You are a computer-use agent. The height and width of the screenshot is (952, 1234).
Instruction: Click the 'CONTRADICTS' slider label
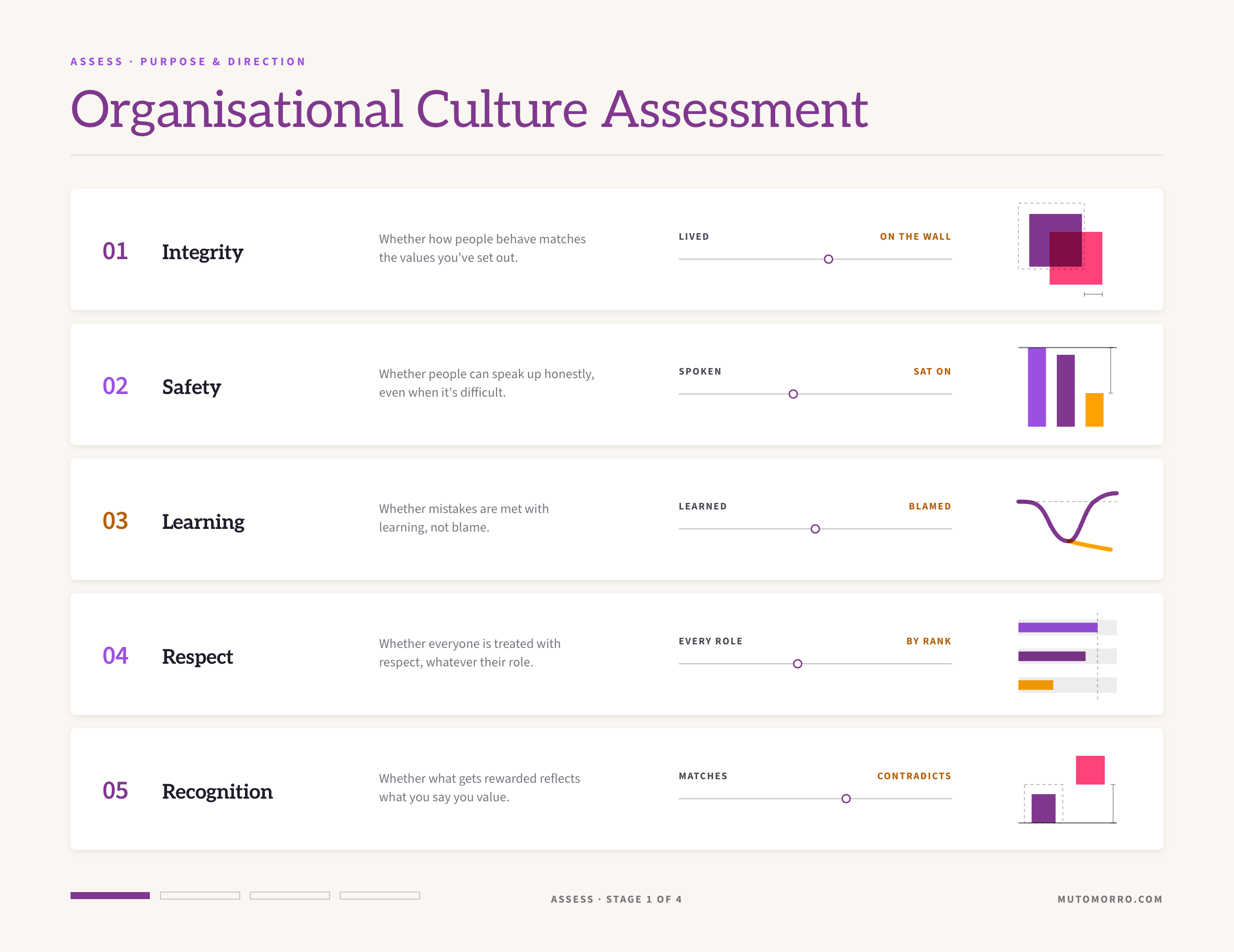click(x=914, y=776)
